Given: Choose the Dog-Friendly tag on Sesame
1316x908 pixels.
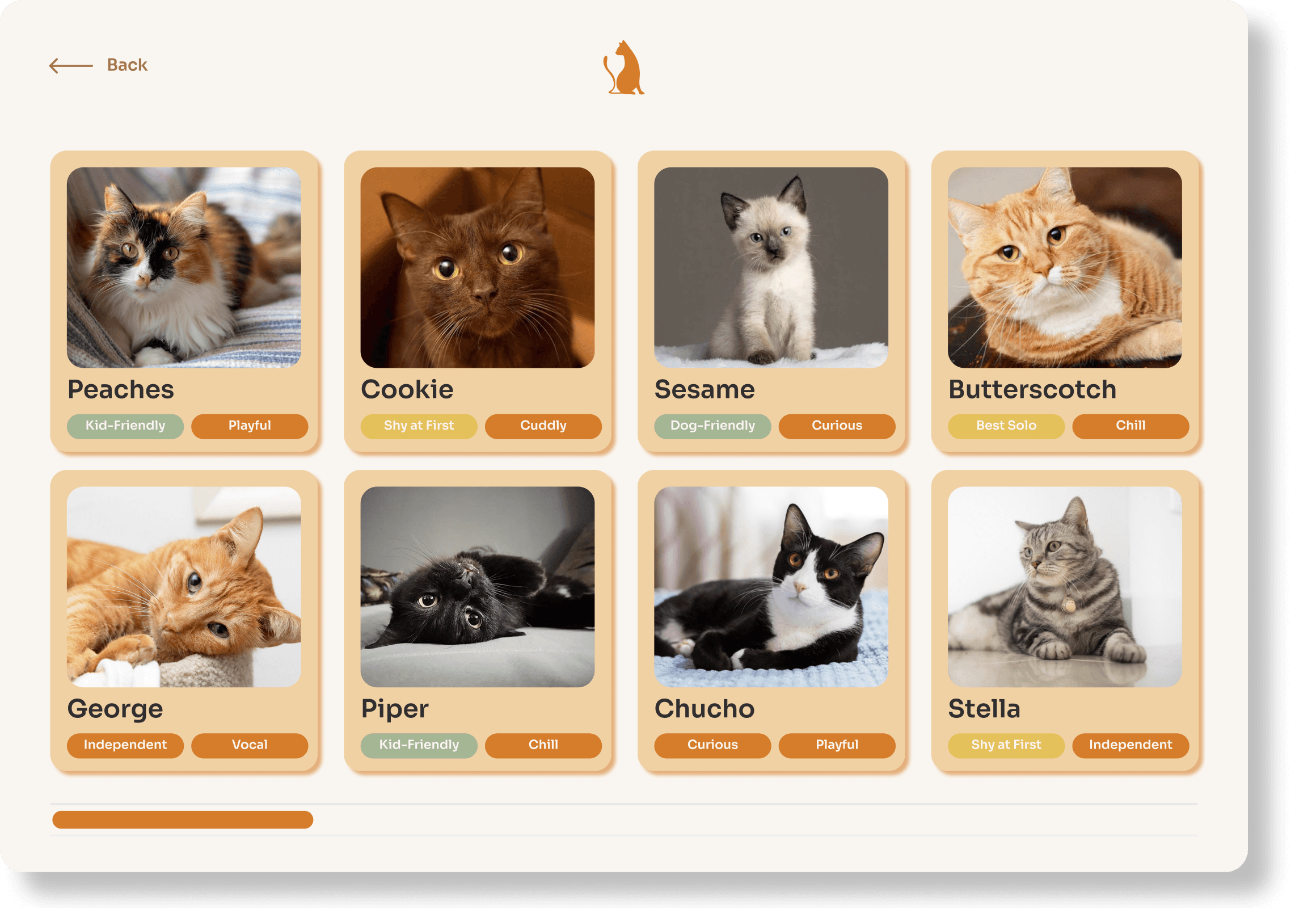Looking at the screenshot, I should [x=712, y=426].
